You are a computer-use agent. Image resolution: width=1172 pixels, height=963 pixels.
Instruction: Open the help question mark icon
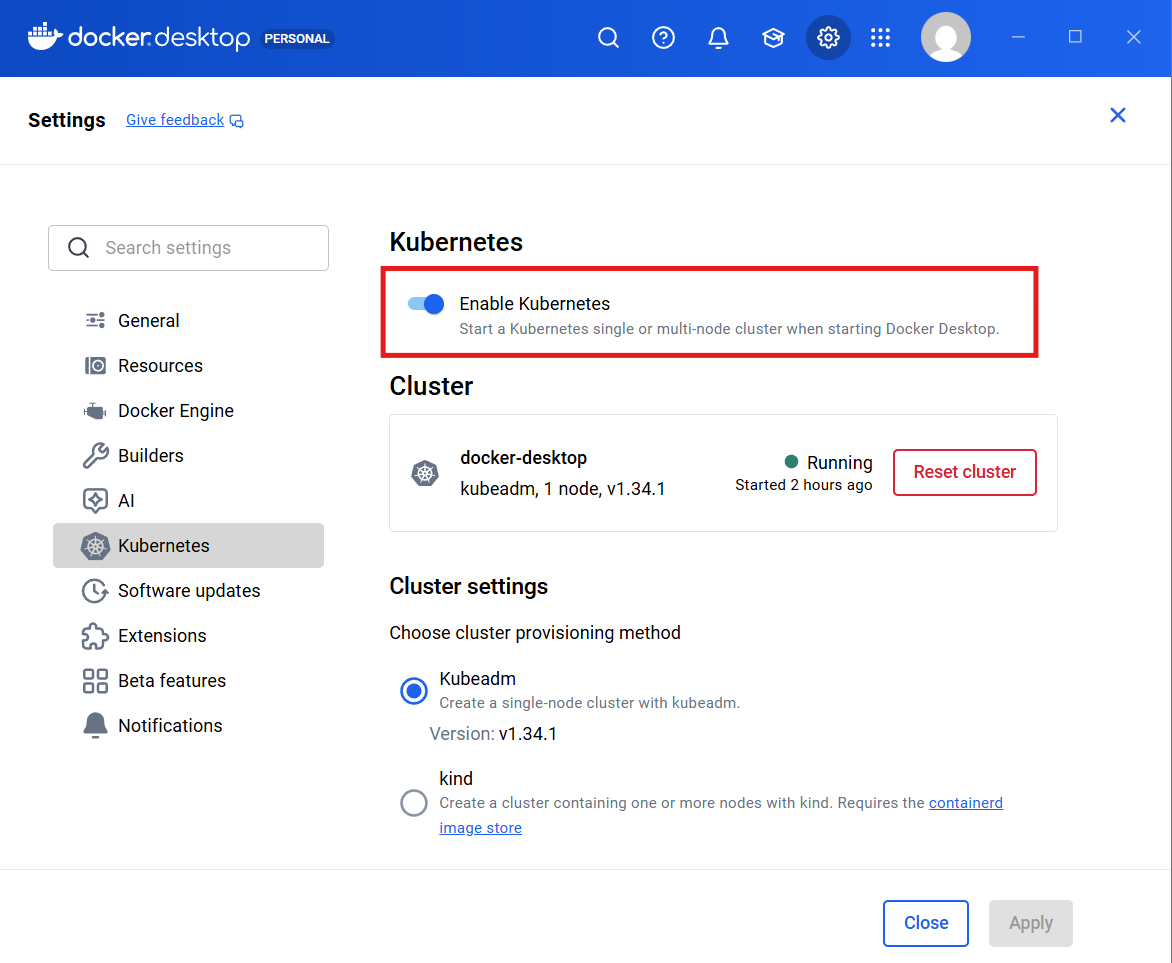663,37
